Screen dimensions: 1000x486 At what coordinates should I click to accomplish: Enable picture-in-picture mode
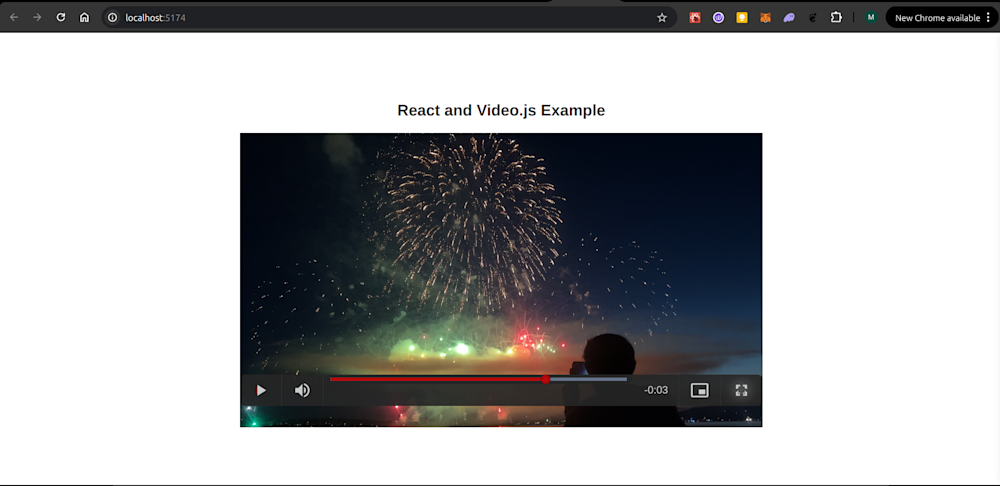(x=700, y=390)
